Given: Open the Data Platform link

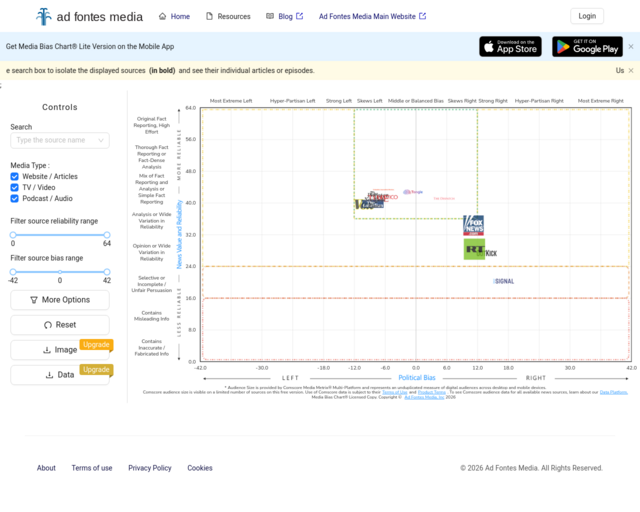Looking at the screenshot, I should click(613, 392).
